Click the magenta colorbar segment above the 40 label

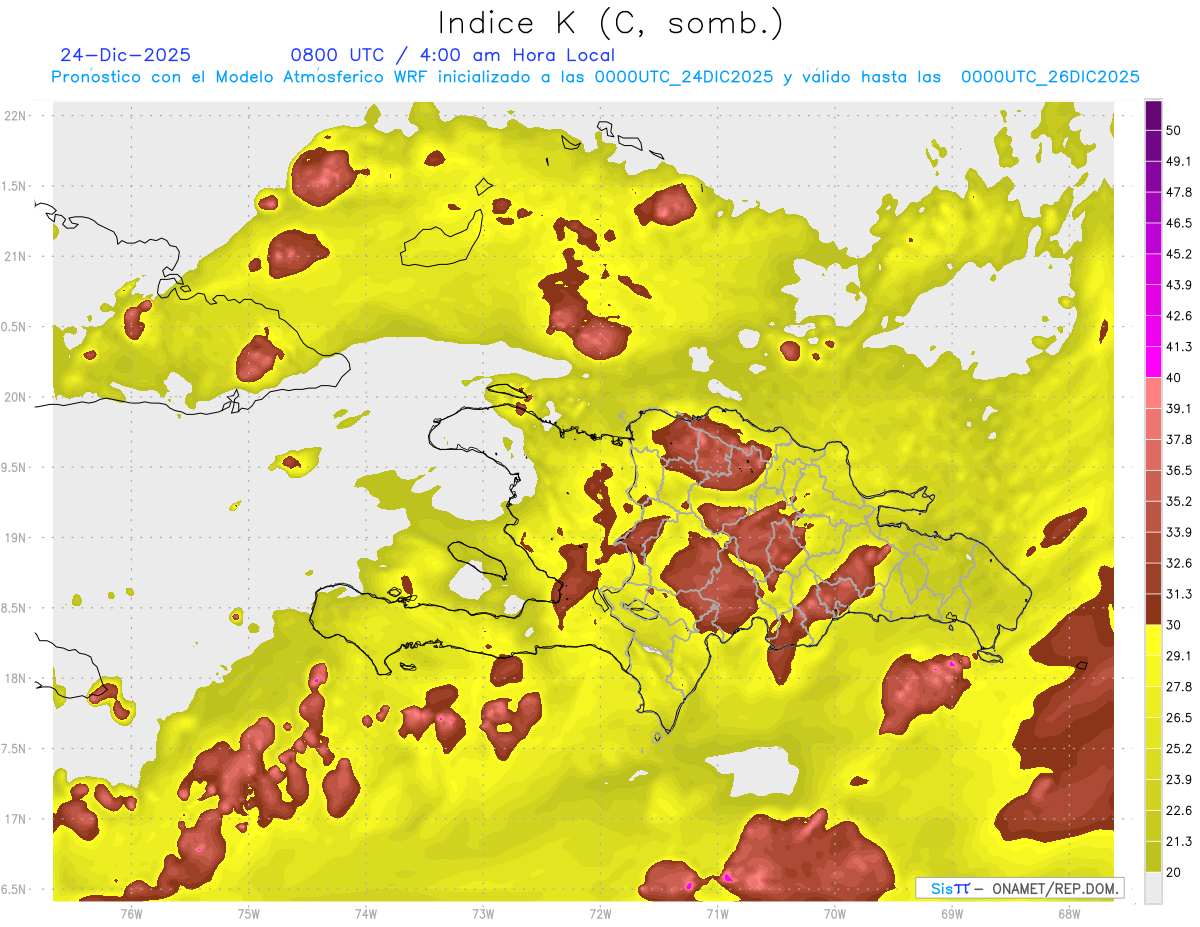click(x=1153, y=360)
